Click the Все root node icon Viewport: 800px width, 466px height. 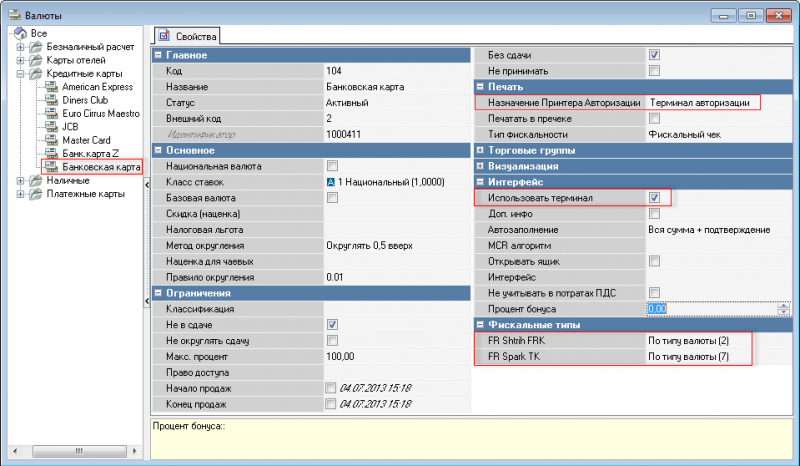click(x=20, y=34)
